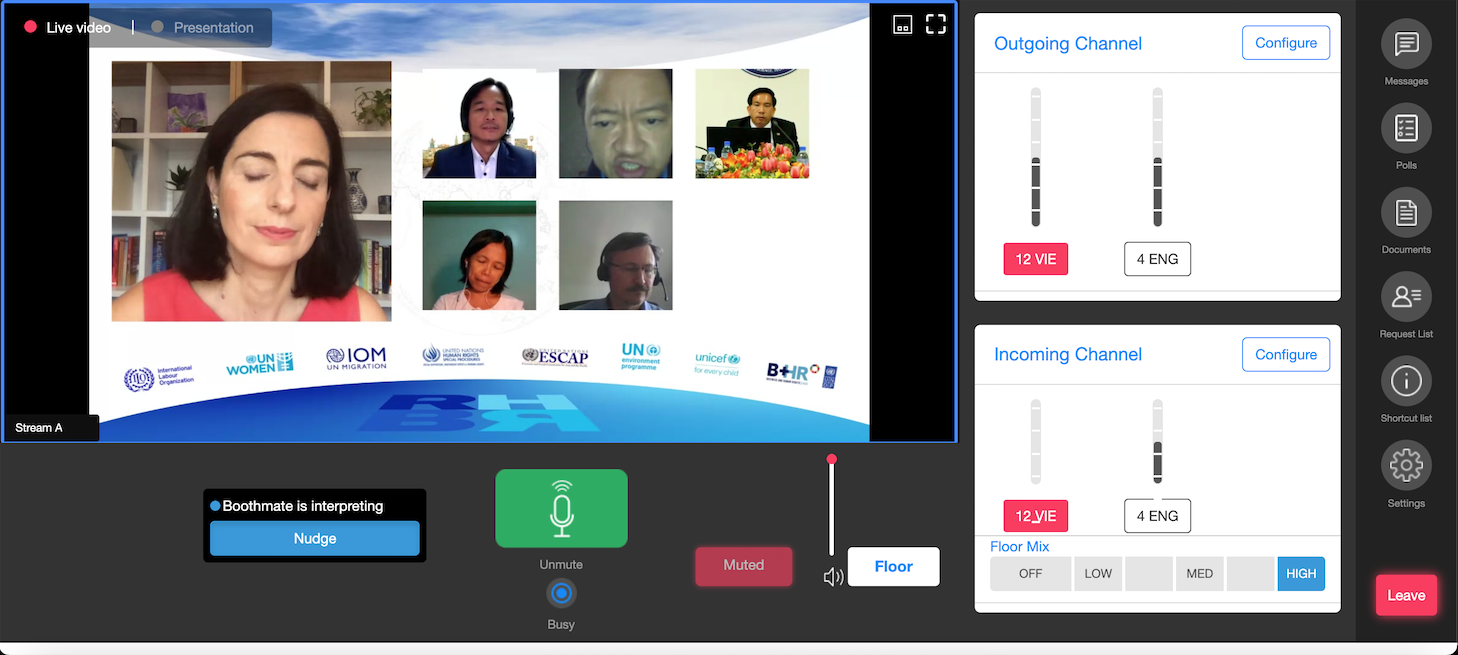Switch to the Presentation tab
This screenshot has height=655, width=1458.
pos(203,28)
